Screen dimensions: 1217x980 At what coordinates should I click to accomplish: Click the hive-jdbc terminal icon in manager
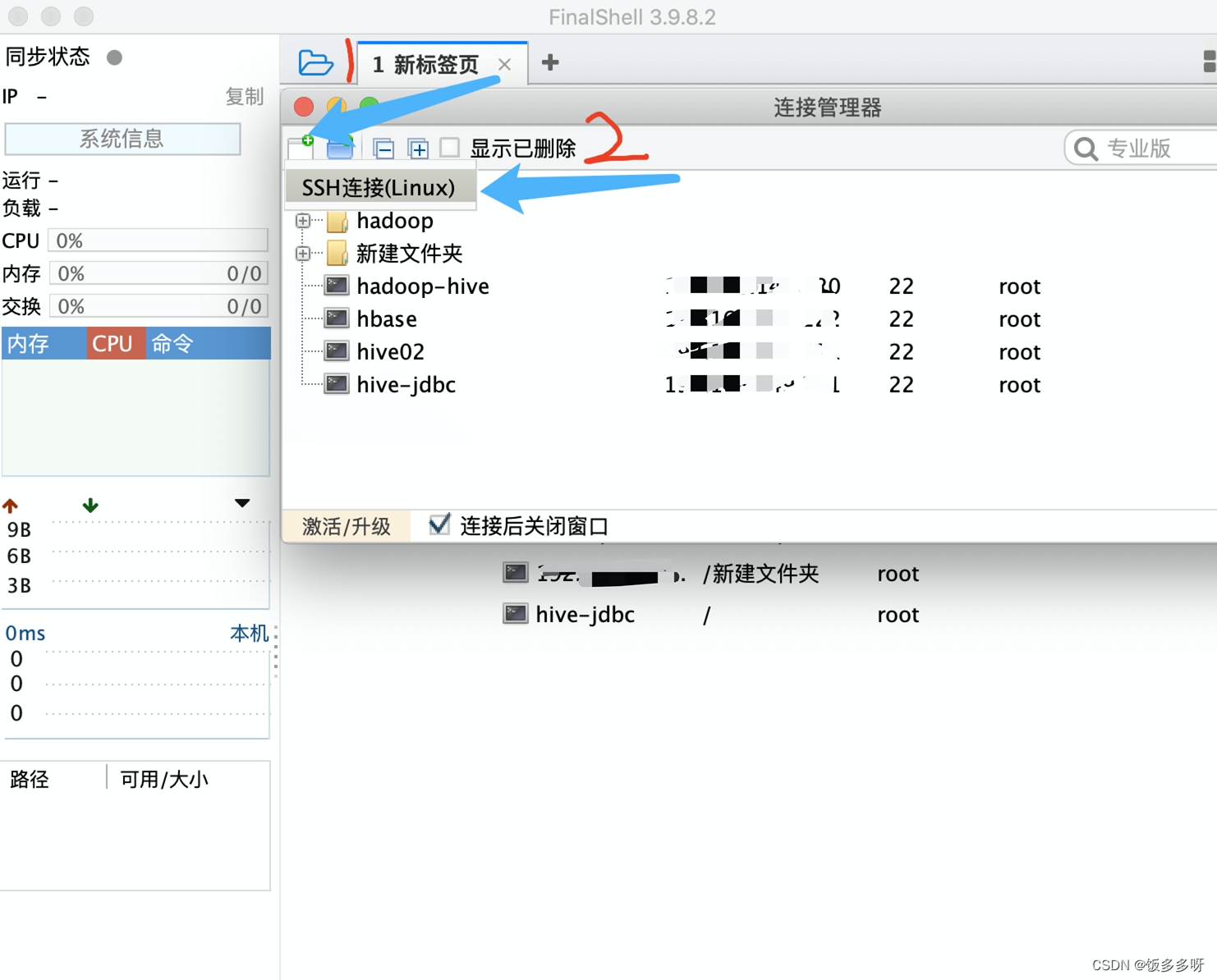[x=337, y=384]
